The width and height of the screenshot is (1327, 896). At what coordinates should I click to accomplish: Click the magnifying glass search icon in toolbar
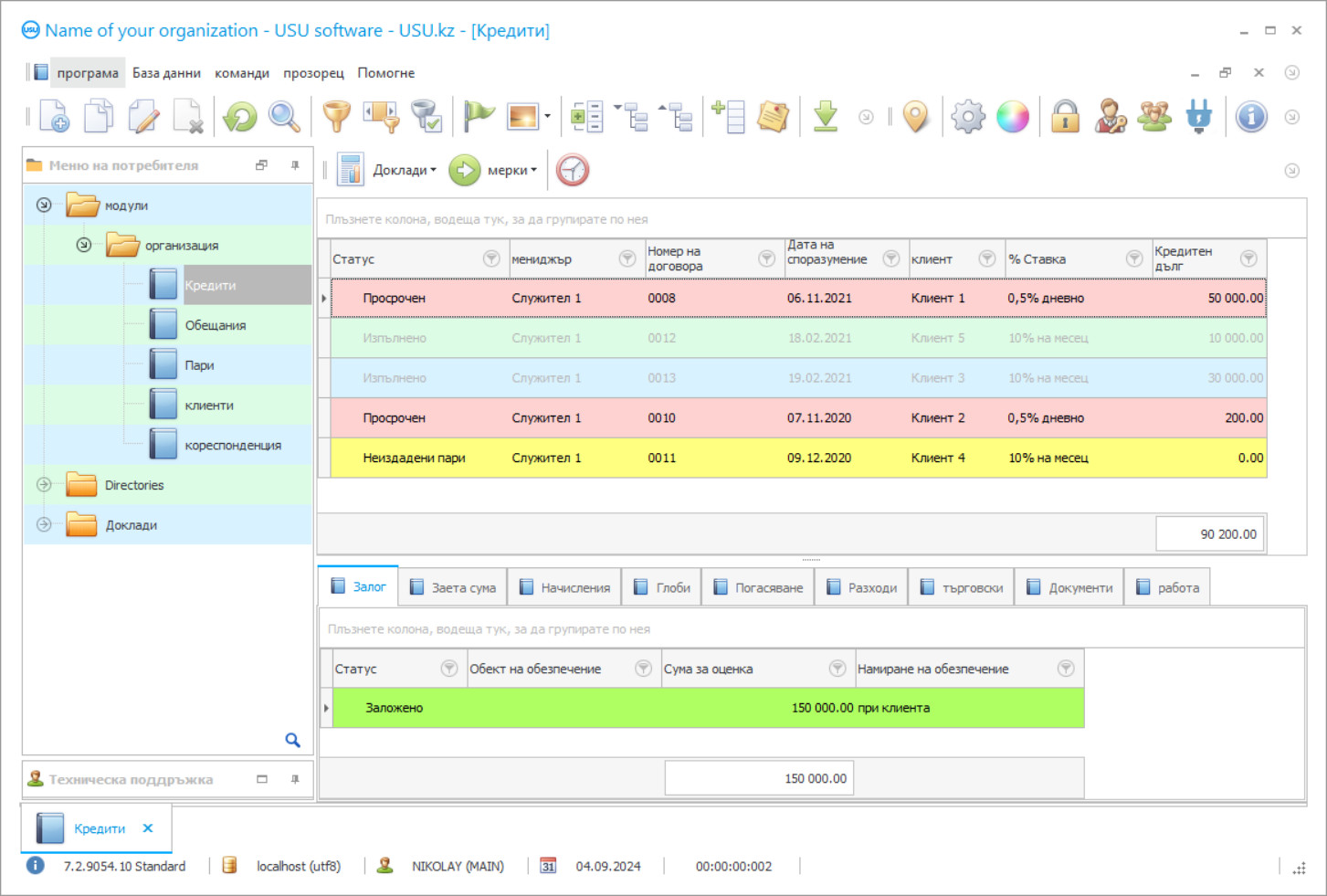coord(284,117)
